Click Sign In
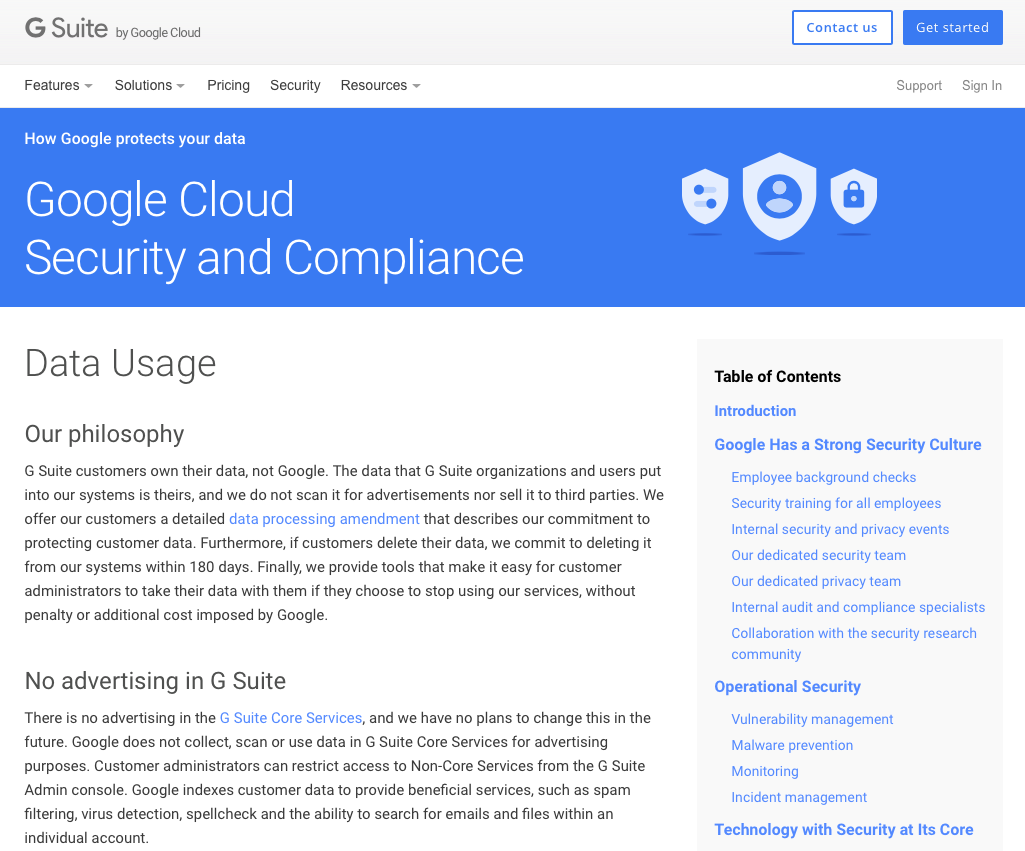Image resolution: width=1025 pixels, height=851 pixels. click(981, 86)
